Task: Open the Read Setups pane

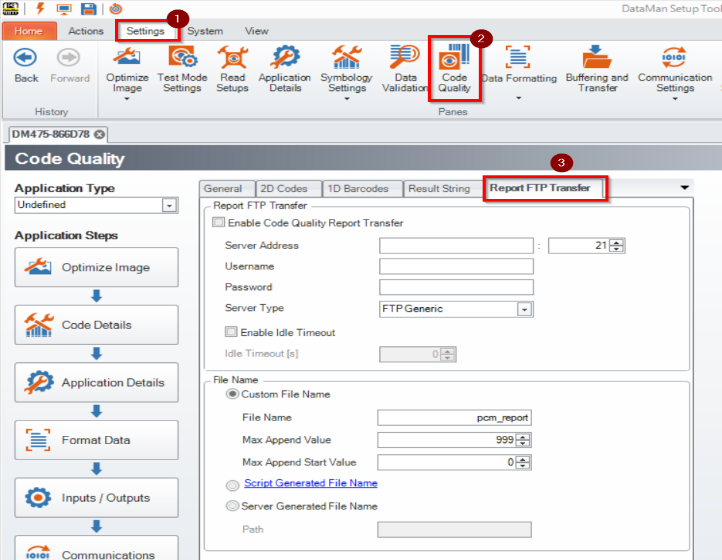Action: (x=233, y=69)
